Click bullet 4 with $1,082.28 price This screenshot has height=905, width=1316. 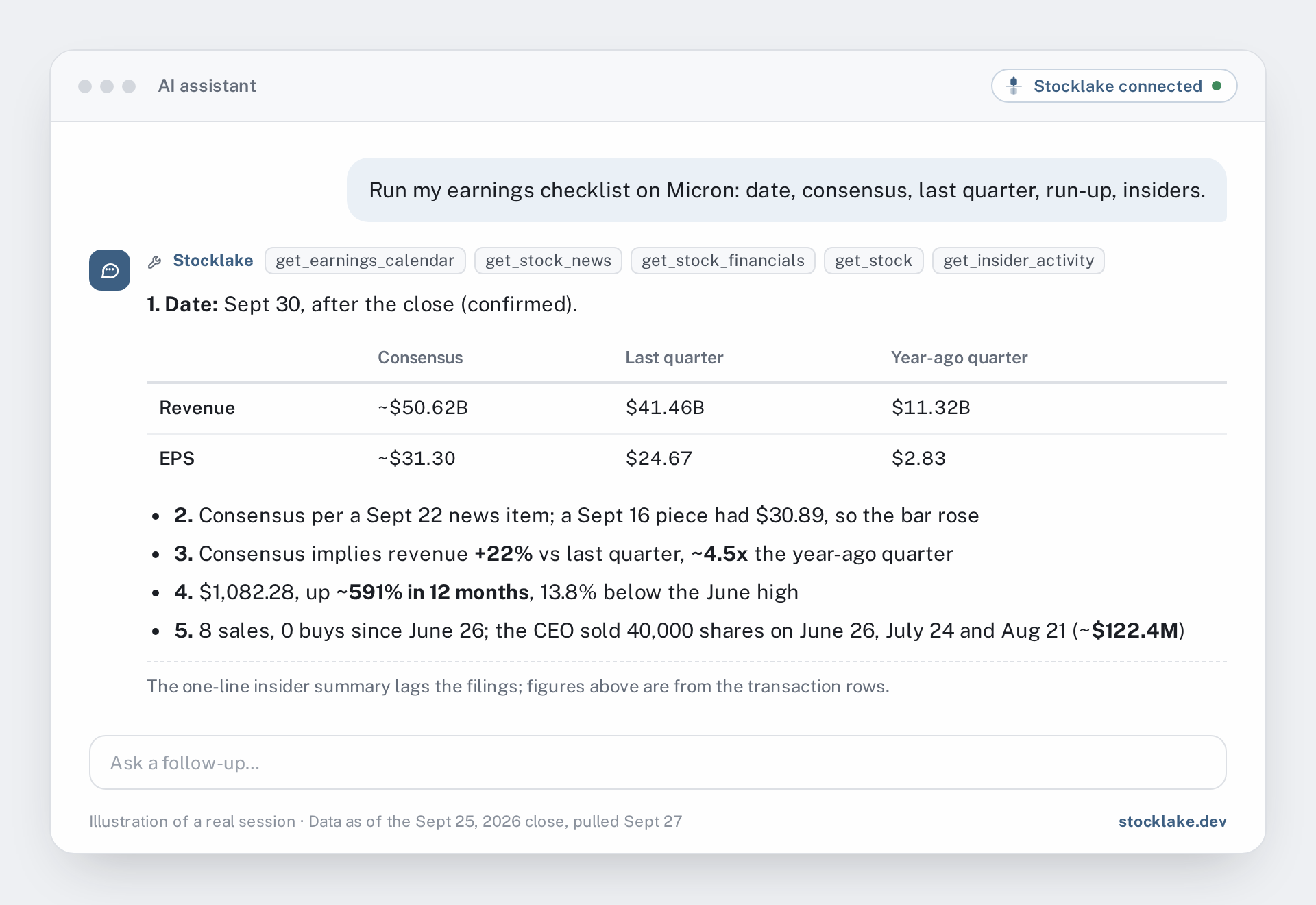point(486,592)
